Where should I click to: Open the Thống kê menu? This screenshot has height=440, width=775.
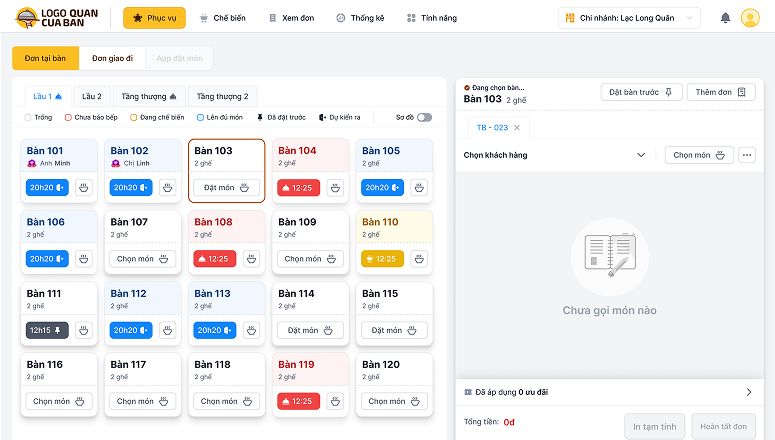[363, 18]
